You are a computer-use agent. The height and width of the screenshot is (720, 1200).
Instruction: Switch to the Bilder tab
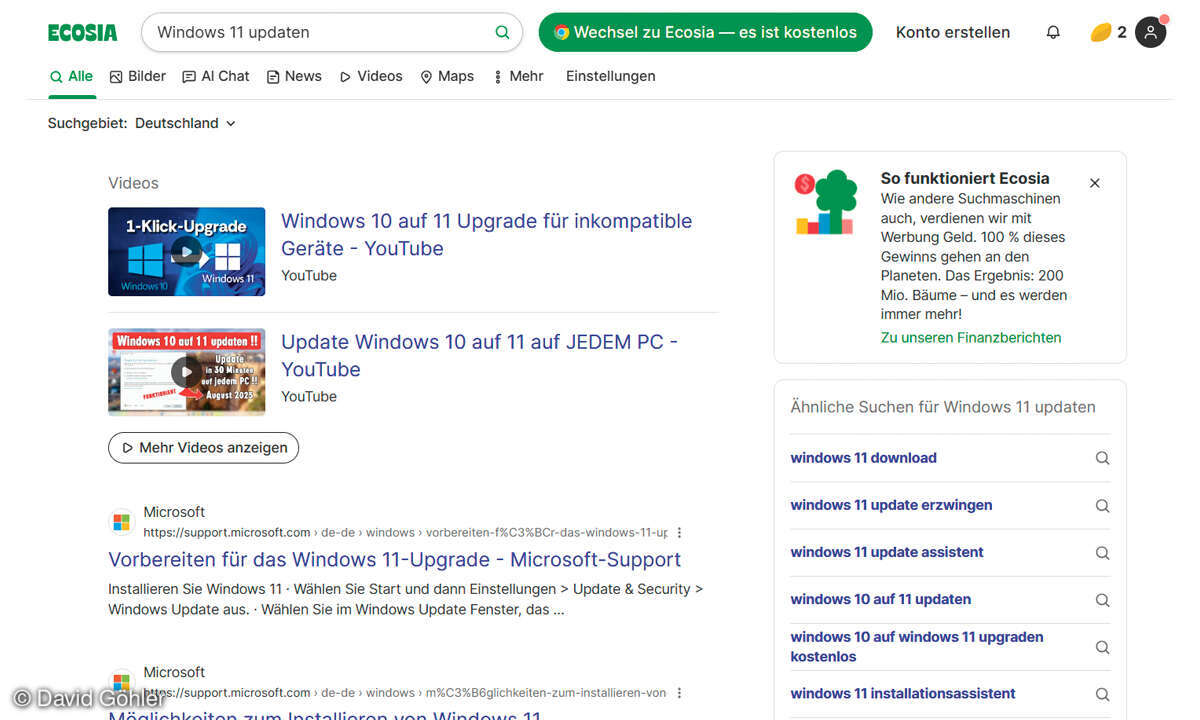click(137, 76)
